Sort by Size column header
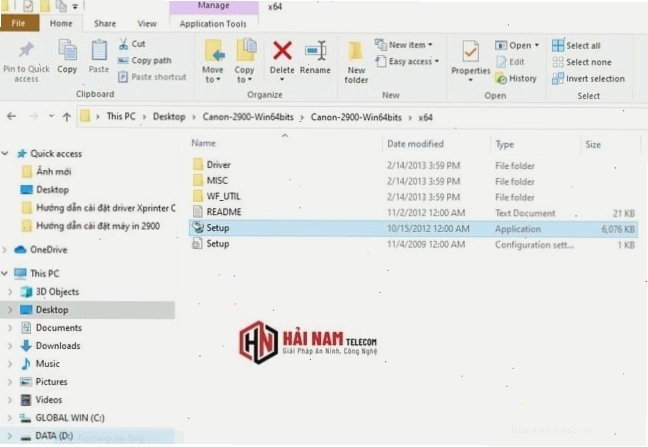The image size is (648, 447). point(593,145)
